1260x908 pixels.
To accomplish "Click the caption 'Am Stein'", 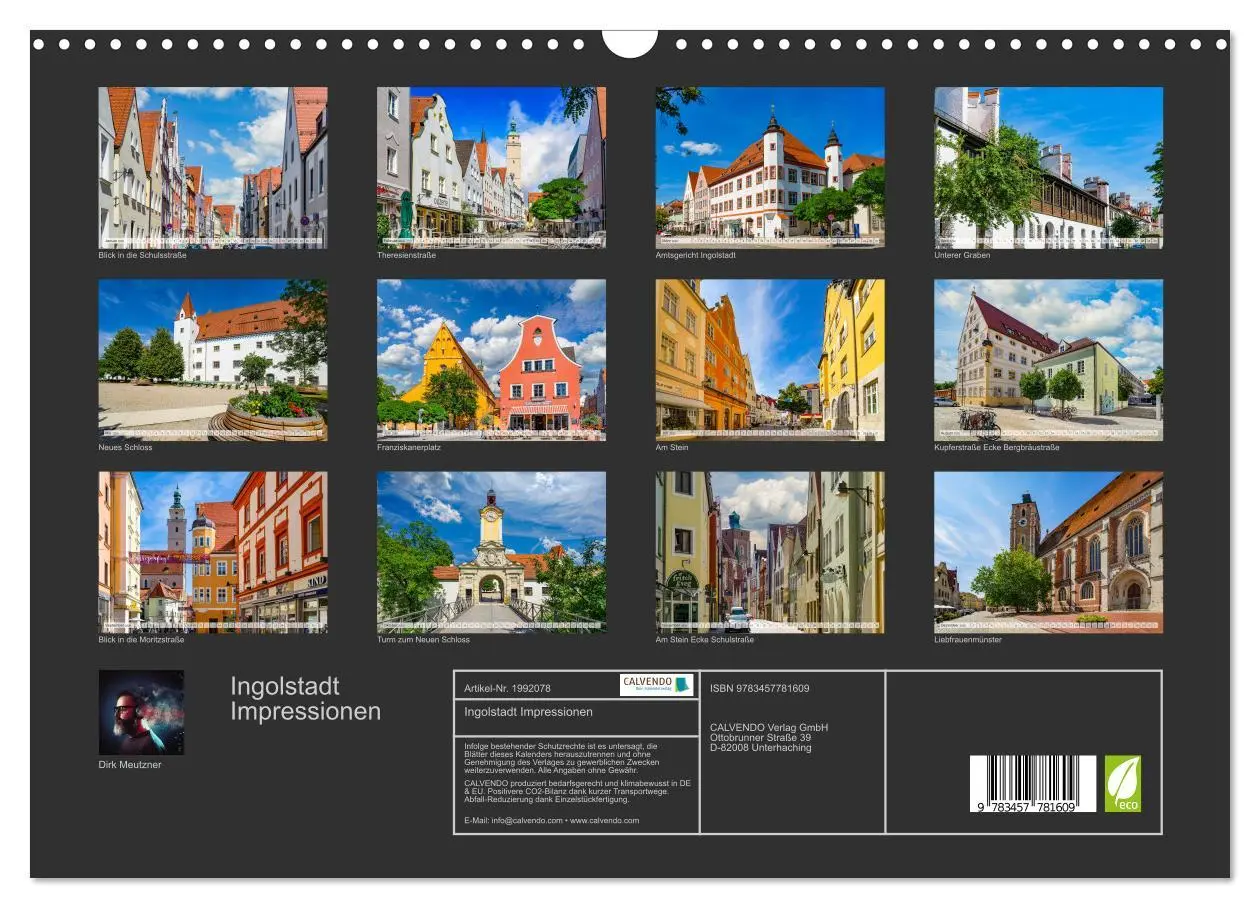I will [x=672, y=447].
